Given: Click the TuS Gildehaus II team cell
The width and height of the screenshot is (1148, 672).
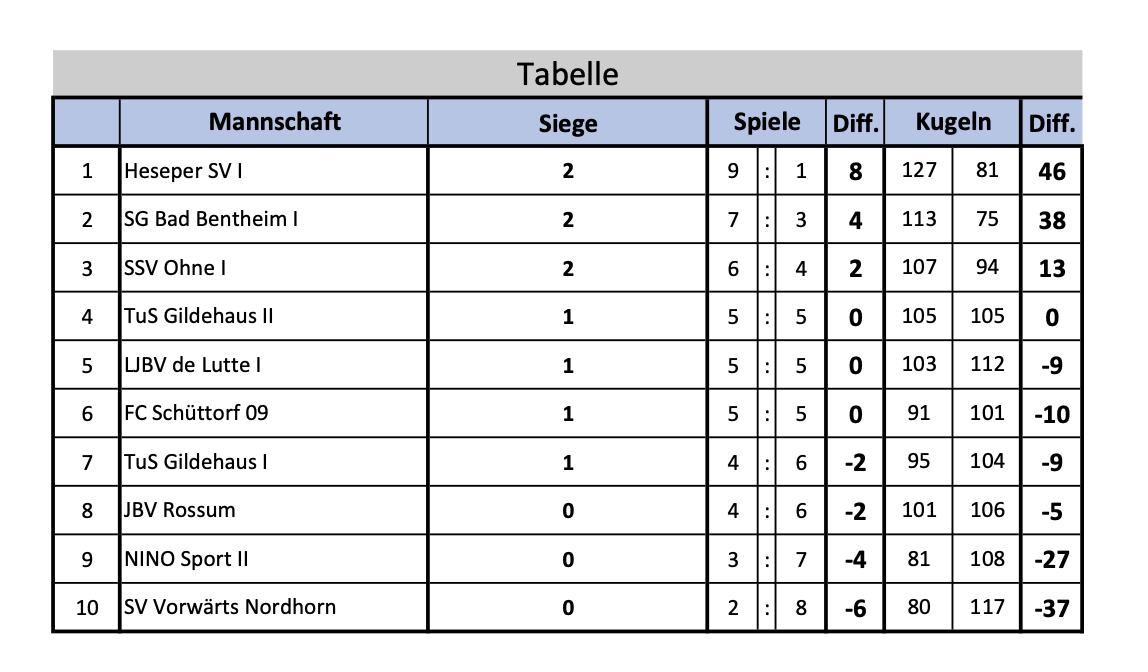Looking at the screenshot, I should pos(199,316).
